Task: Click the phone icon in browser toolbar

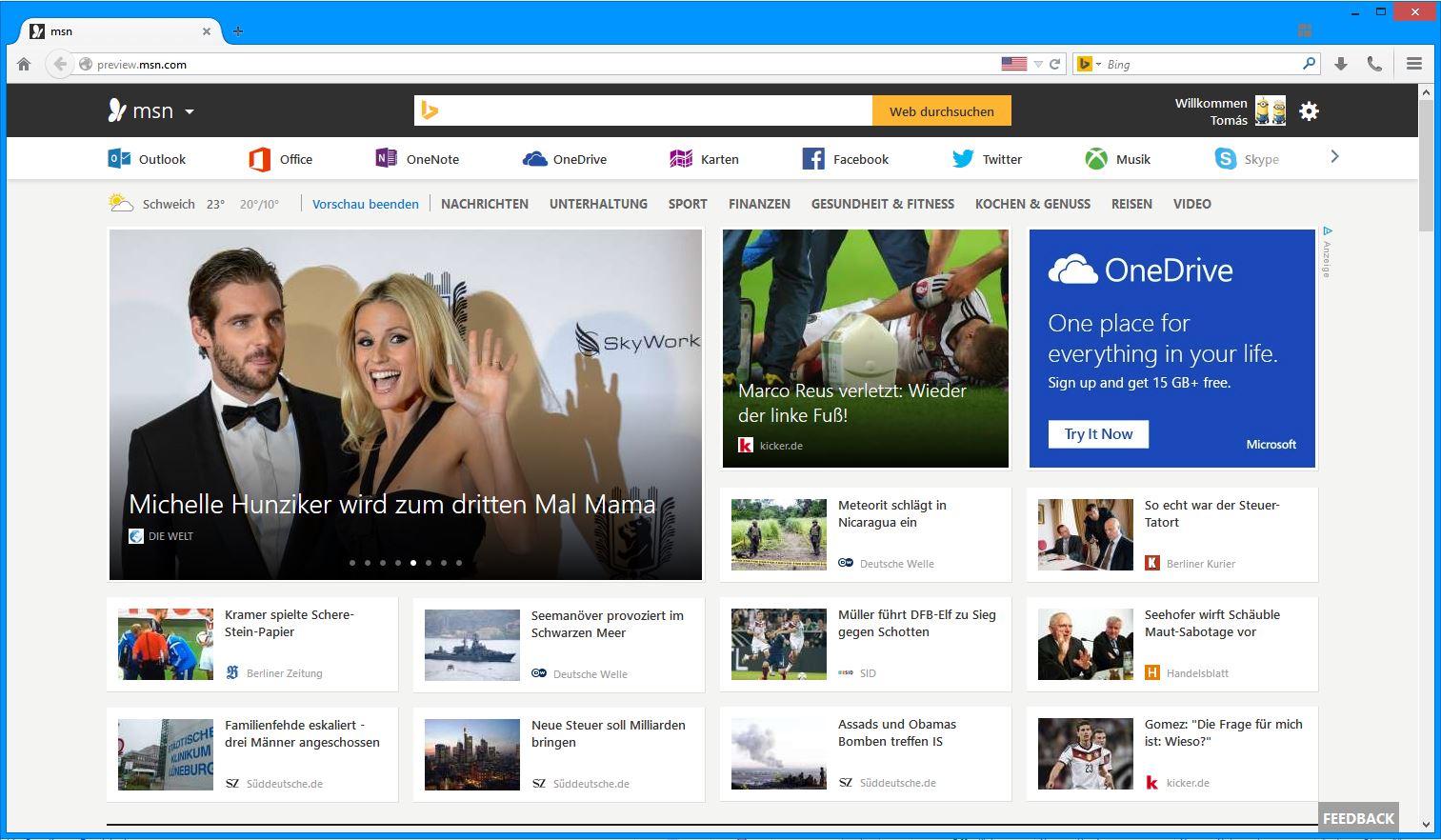Action: [1374, 64]
